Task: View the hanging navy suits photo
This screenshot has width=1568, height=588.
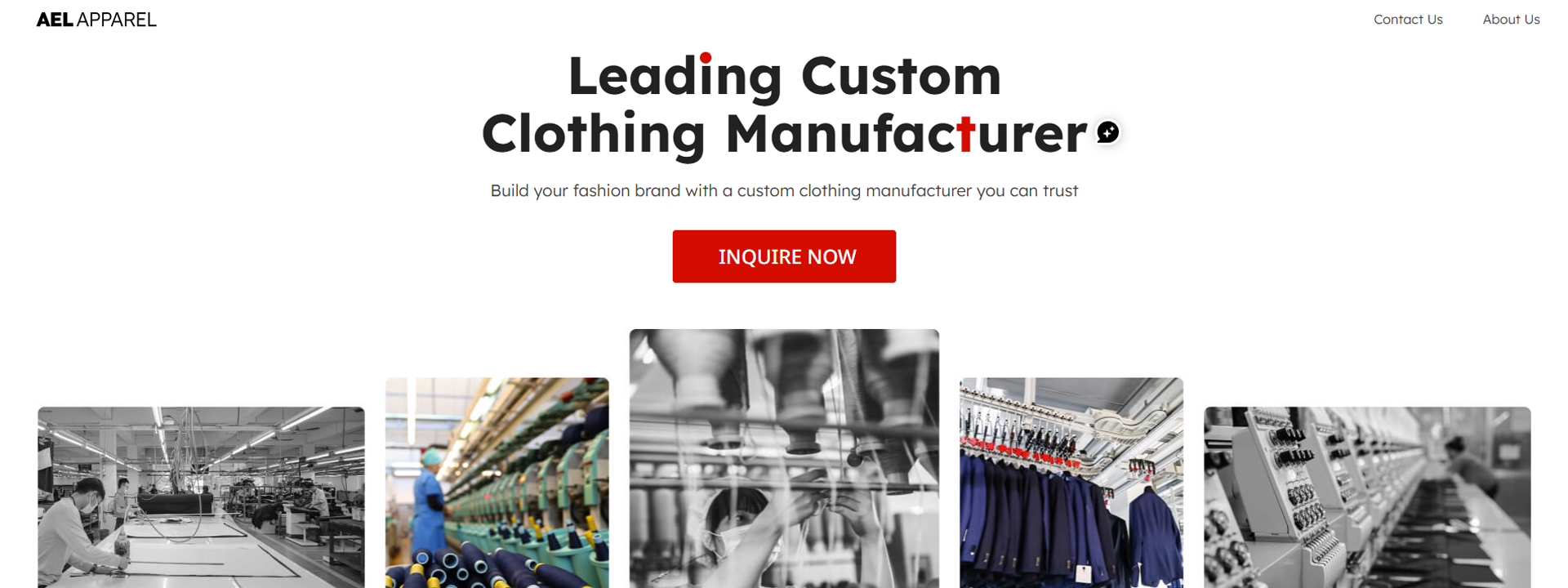Action: 1071,483
